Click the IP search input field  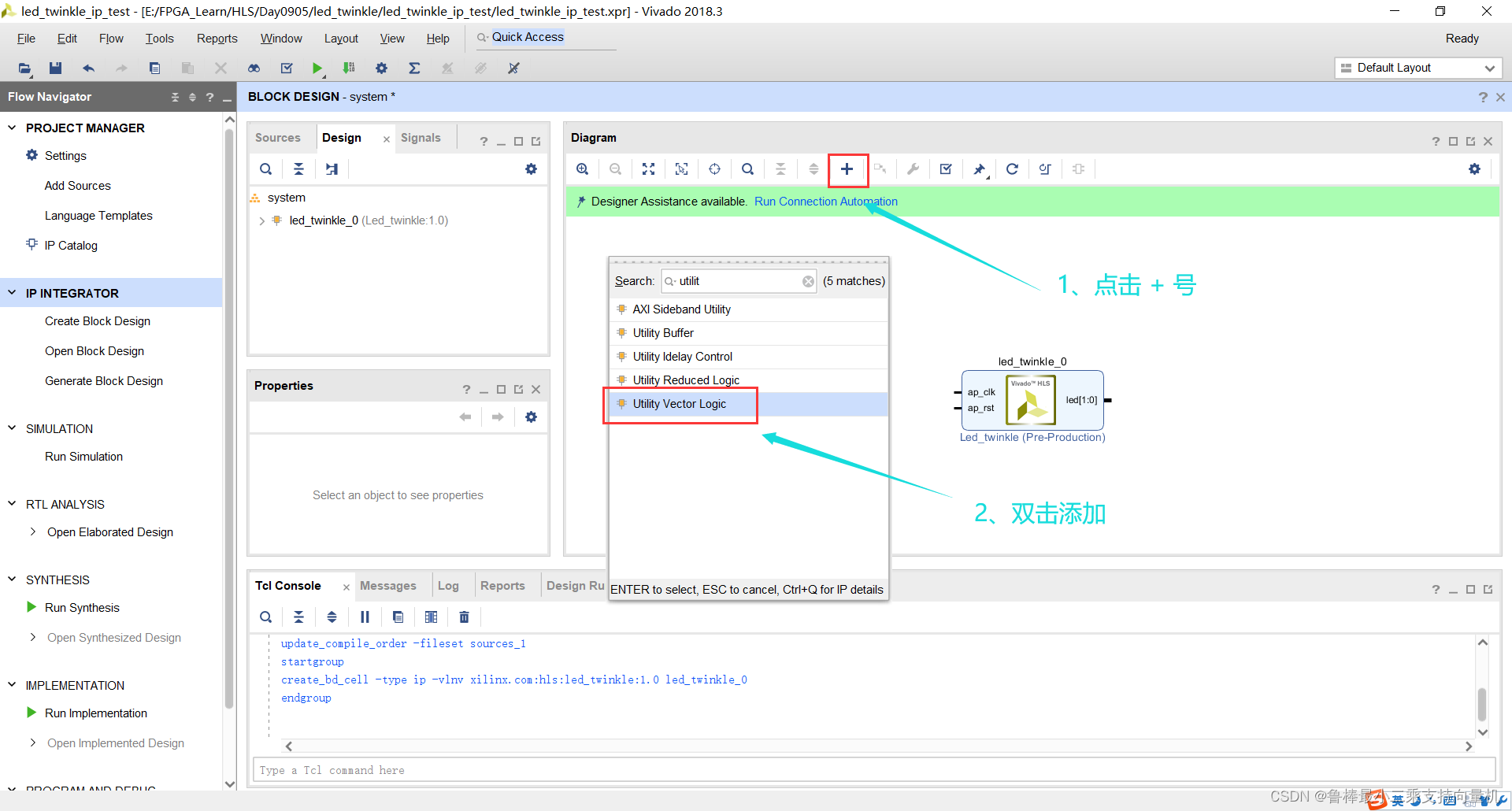coord(739,282)
